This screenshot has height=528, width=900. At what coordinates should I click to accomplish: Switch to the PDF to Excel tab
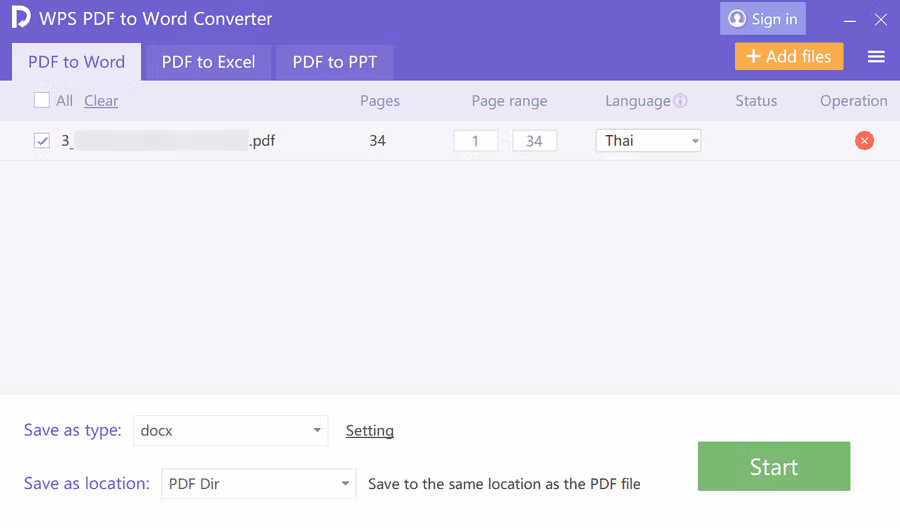point(208,62)
